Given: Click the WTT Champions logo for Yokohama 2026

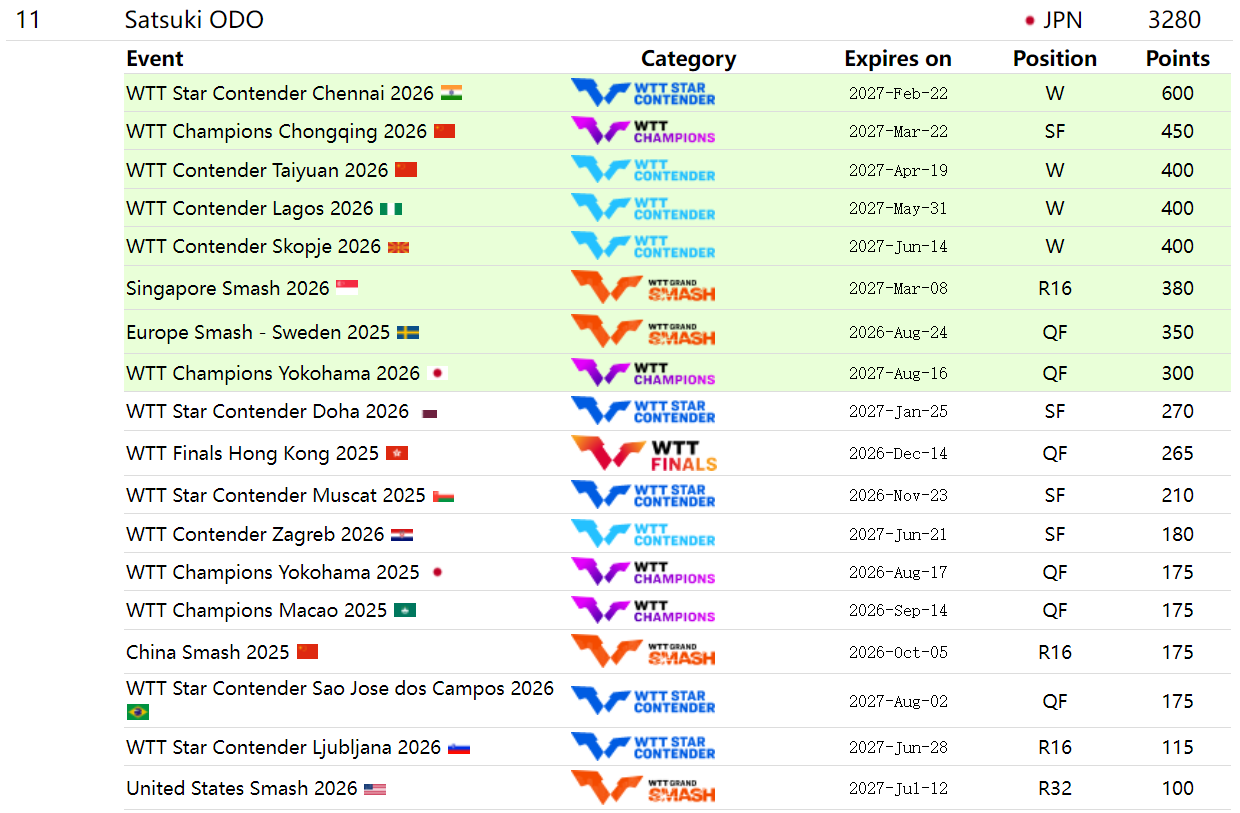Looking at the screenshot, I should [643, 373].
